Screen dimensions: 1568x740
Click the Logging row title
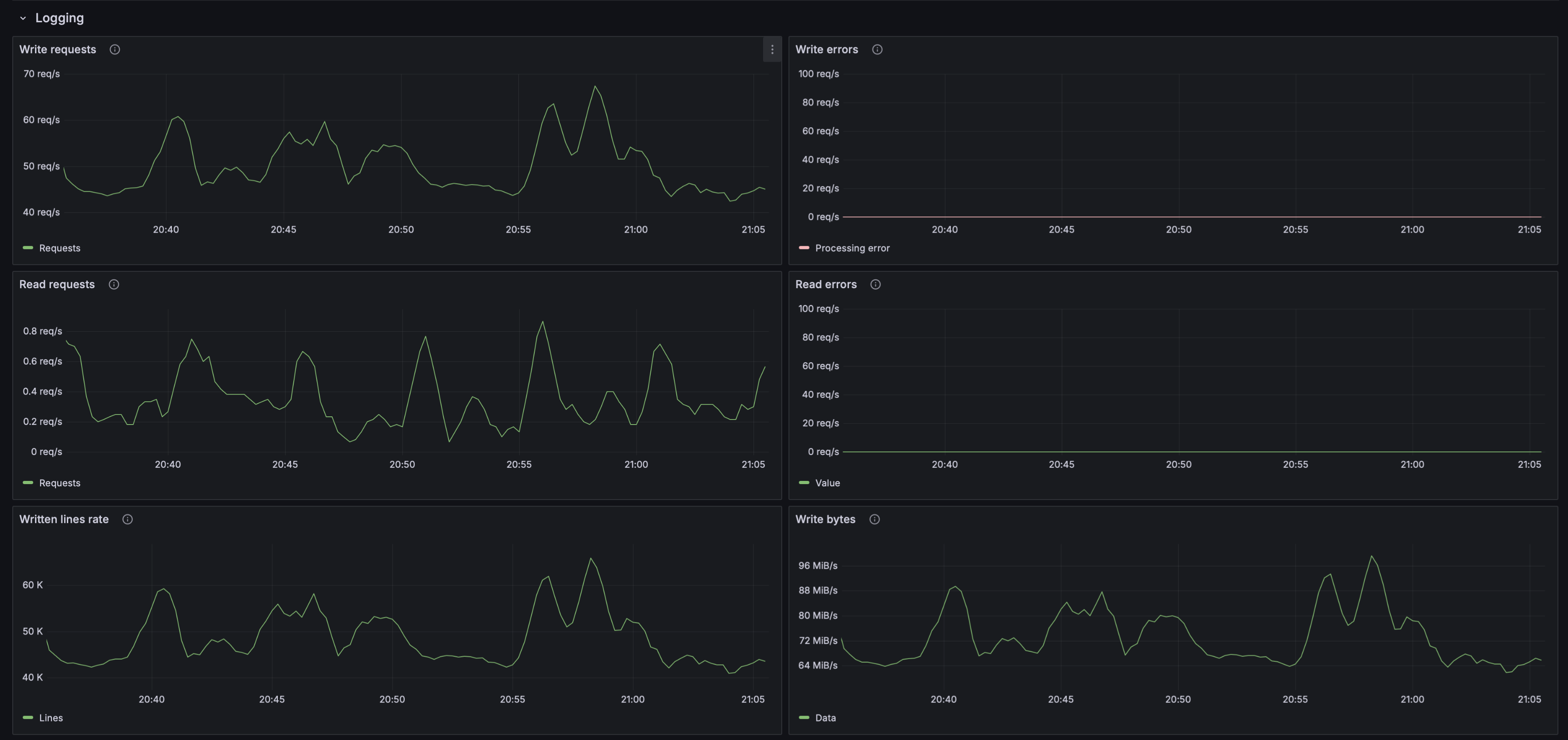(x=60, y=18)
